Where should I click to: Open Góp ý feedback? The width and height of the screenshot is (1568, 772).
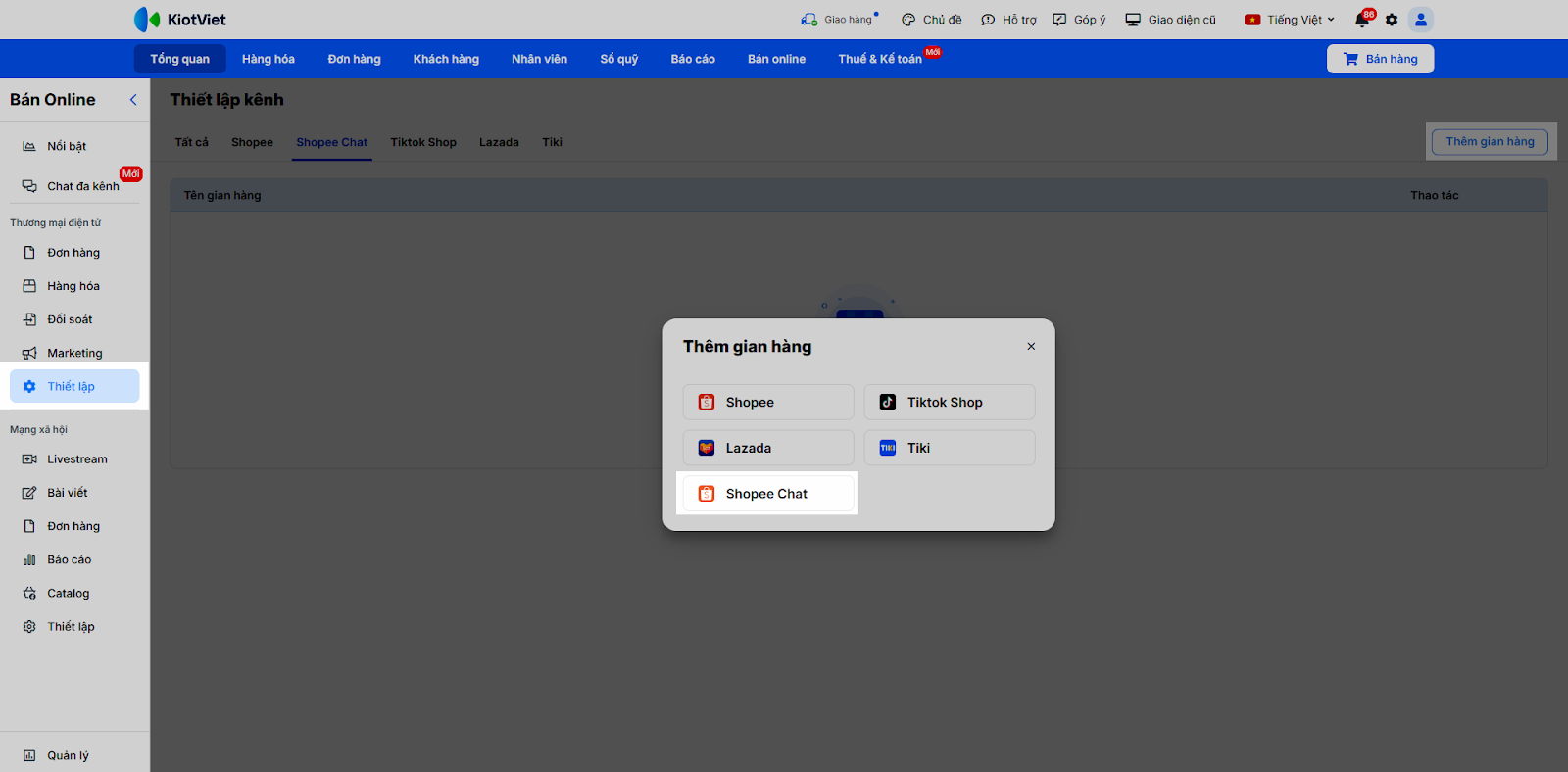1079,20
